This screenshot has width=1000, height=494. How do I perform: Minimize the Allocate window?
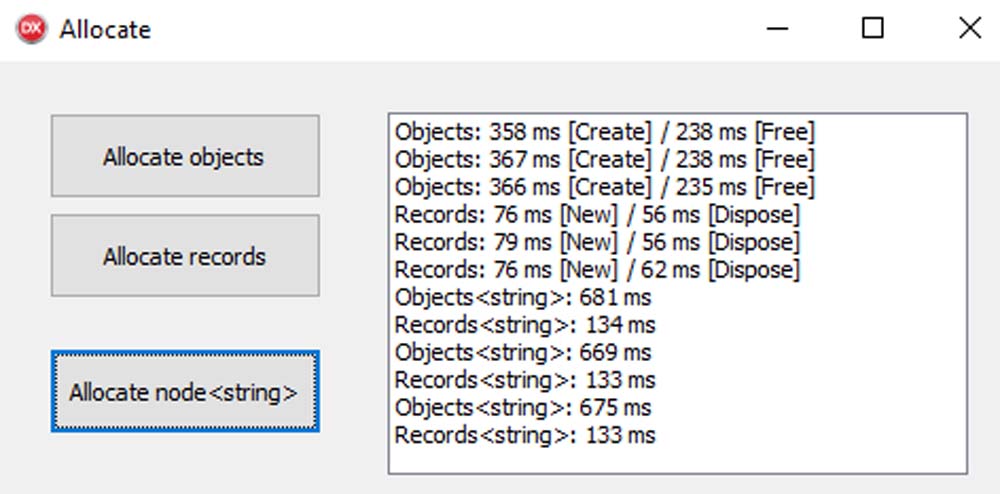(777, 29)
